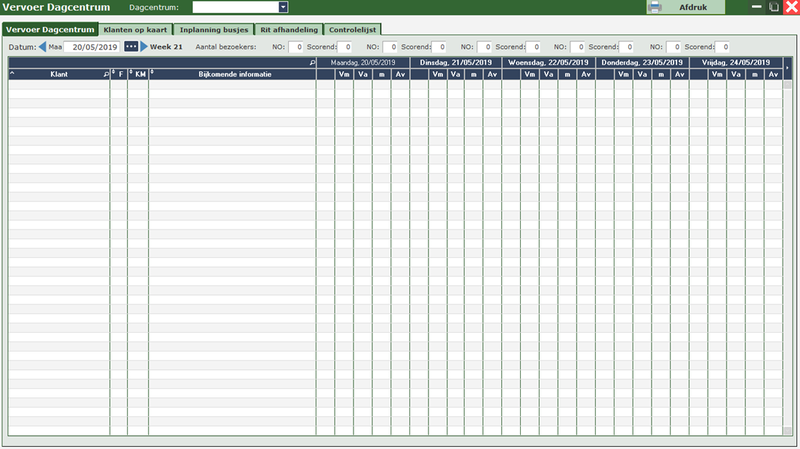The image size is (800, 449).
Task: Click the Bijkomende informatie column header
Action: click(233, 74)
